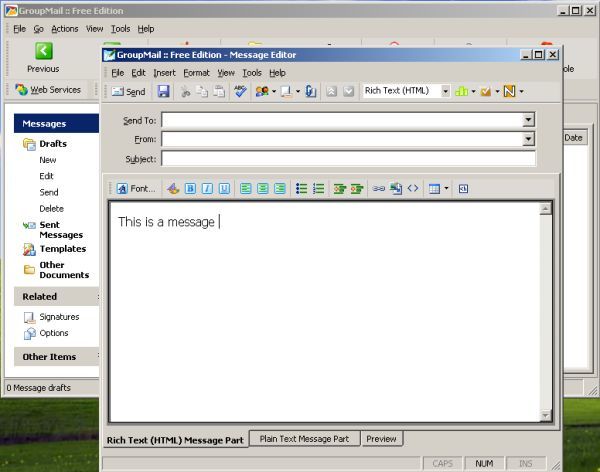Run spell check with the ABC icon
Screen dimensions: 600x472
coord(240,91)
